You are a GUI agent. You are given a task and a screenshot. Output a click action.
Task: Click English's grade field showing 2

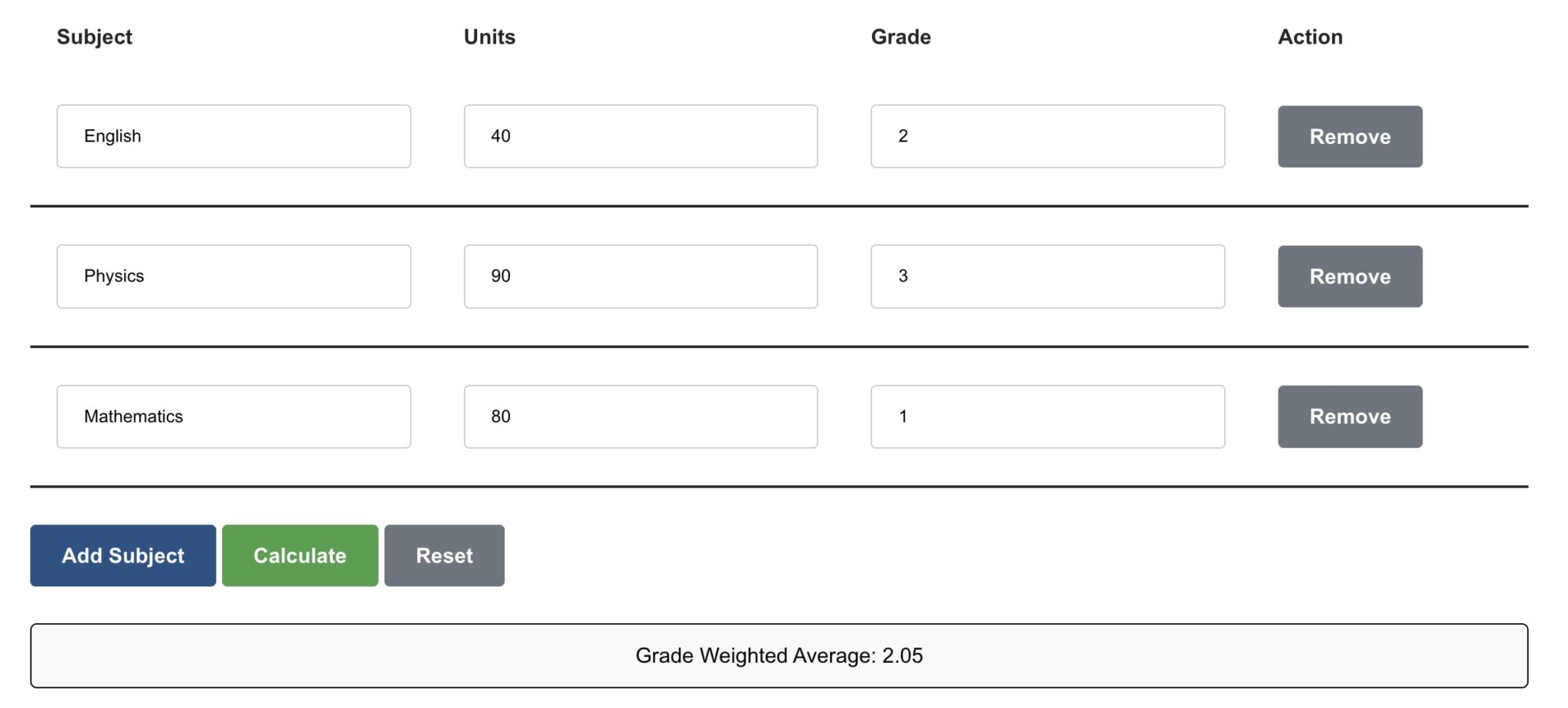click(x=1047, y=135)
